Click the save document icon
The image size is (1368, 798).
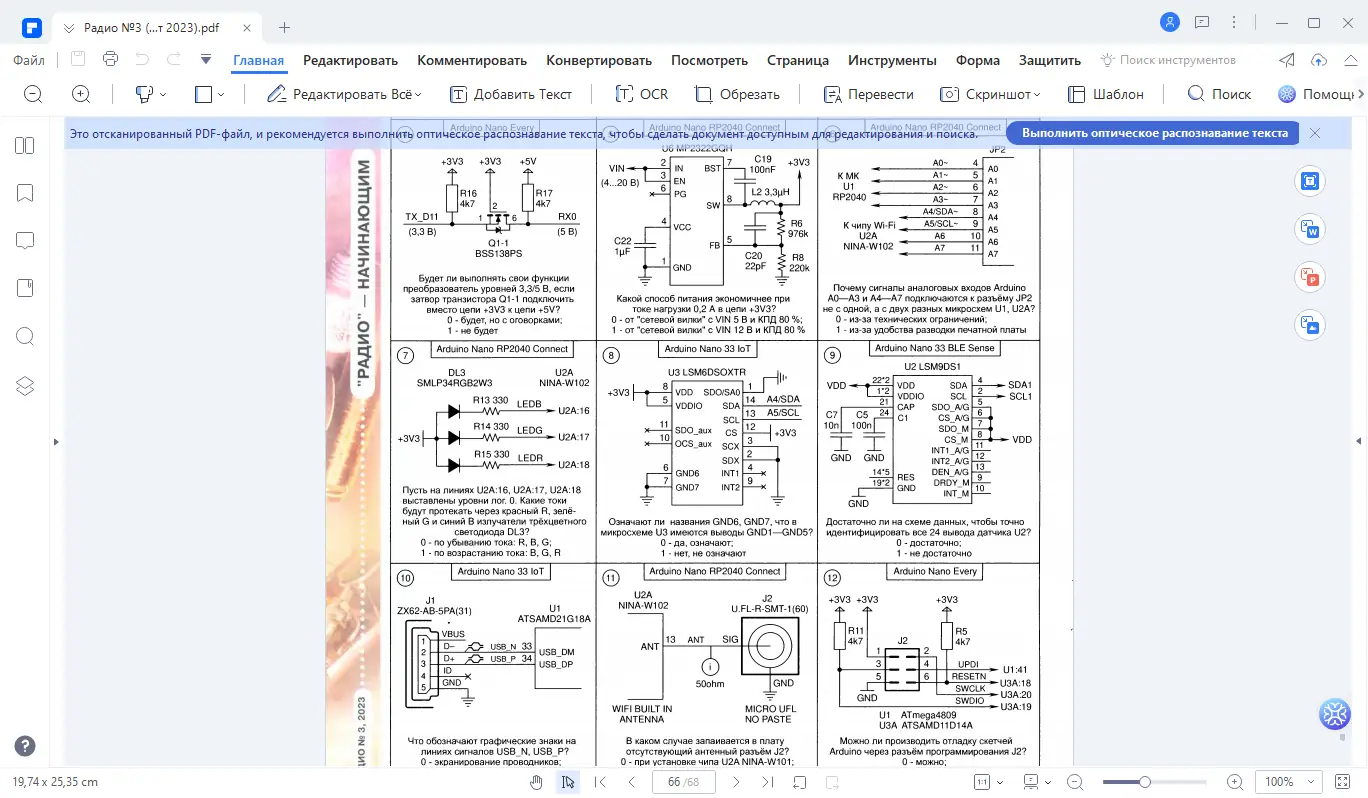coord(79,60)
